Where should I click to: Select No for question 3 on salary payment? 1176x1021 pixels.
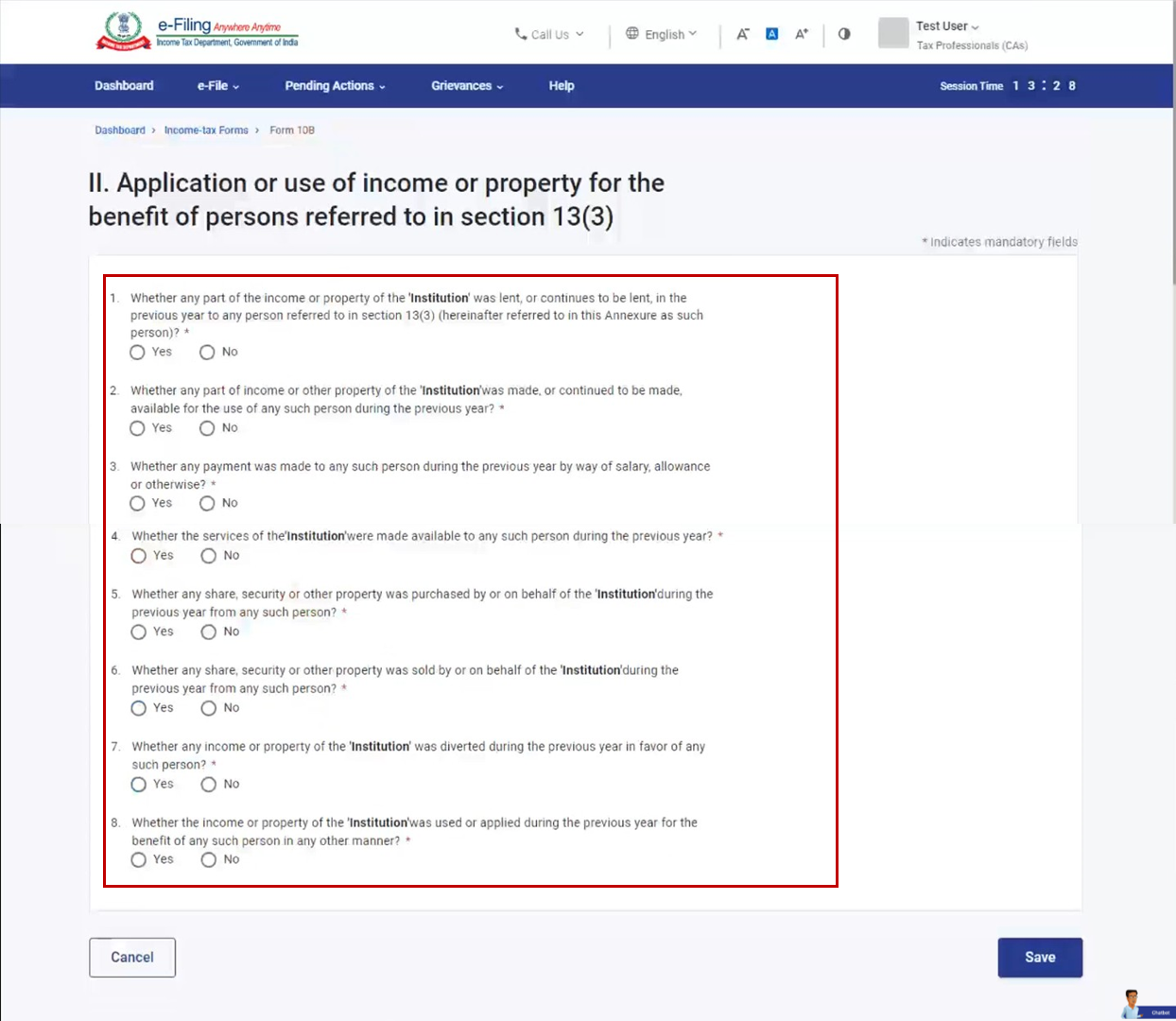pos(207,504)
